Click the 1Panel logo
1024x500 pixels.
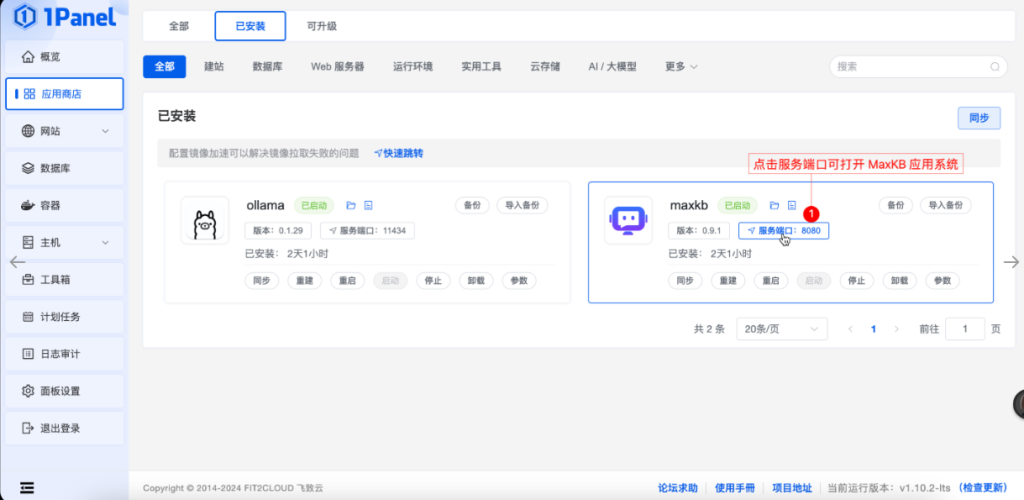[x=64, y=17]
